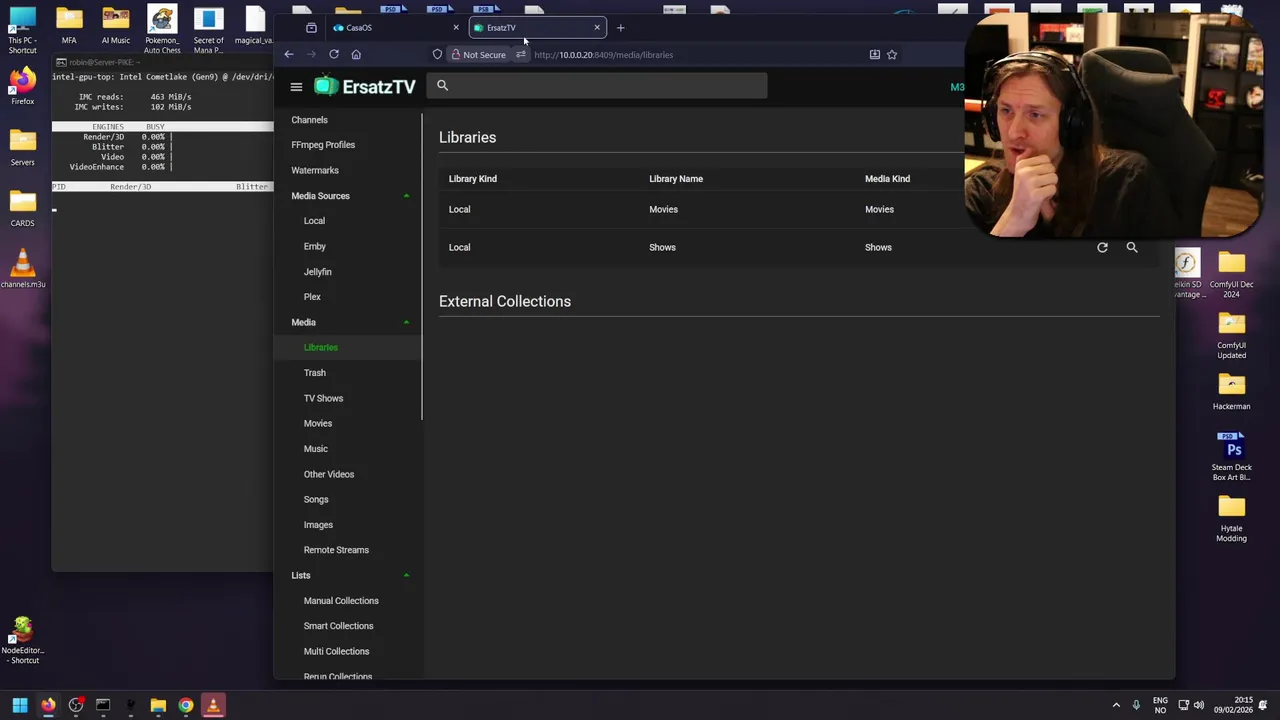Image resolution: width=1280 pixels, height=720 pixels.
Task: Click the terminal window title bar
Action: point(162,62)
